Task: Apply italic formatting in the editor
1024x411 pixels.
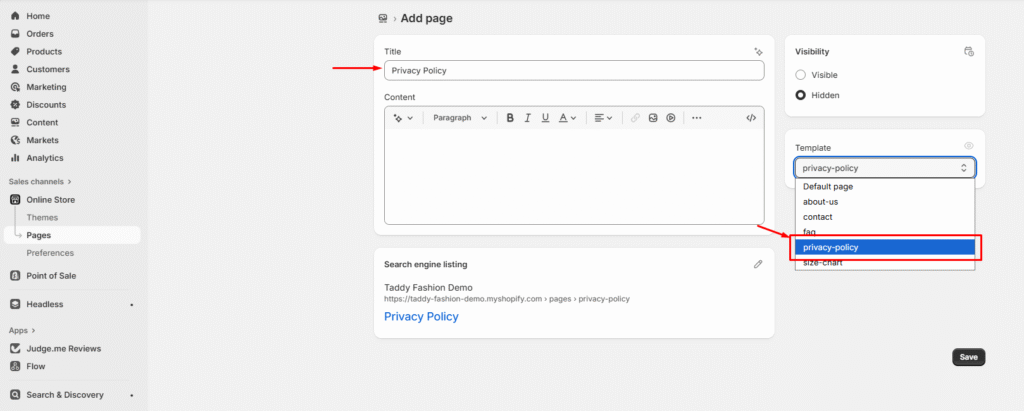Action: (527, 118)
